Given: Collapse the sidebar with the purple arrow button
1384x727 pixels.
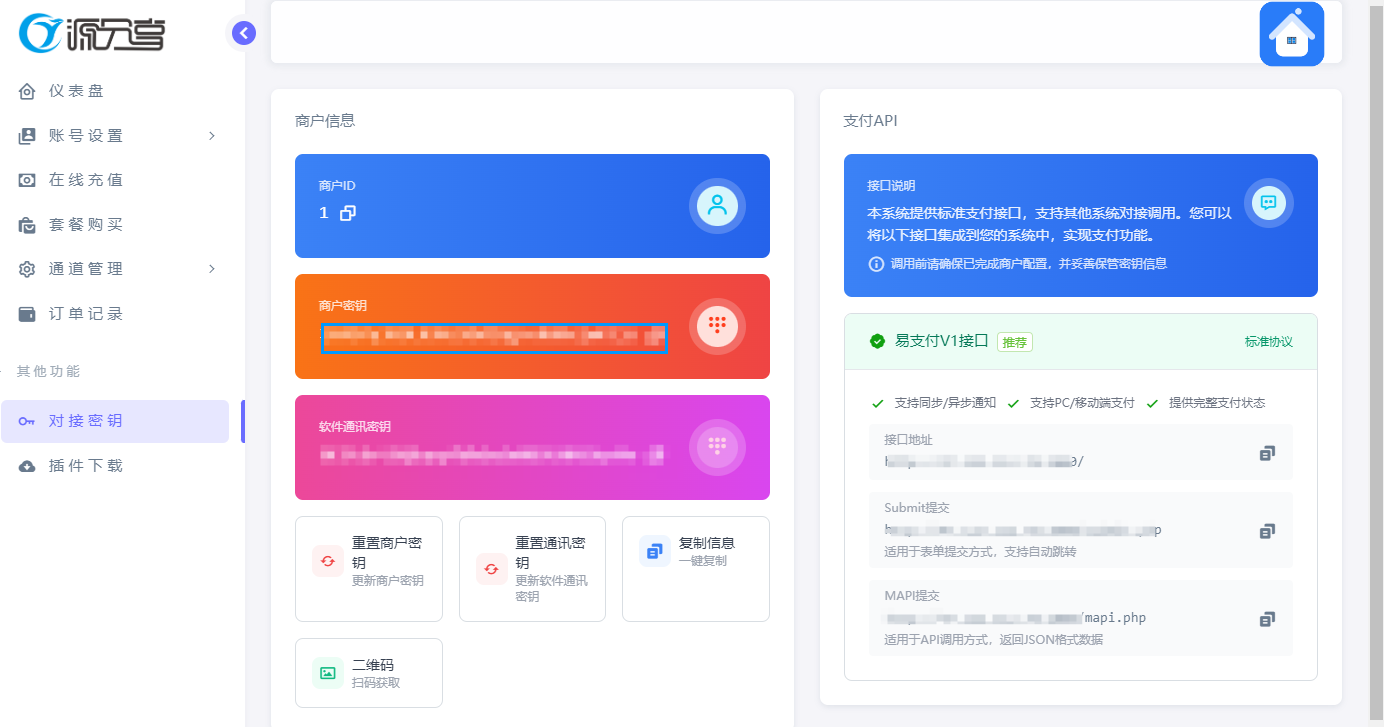Looking at the screenshot, I should click(x=244, y=33).
